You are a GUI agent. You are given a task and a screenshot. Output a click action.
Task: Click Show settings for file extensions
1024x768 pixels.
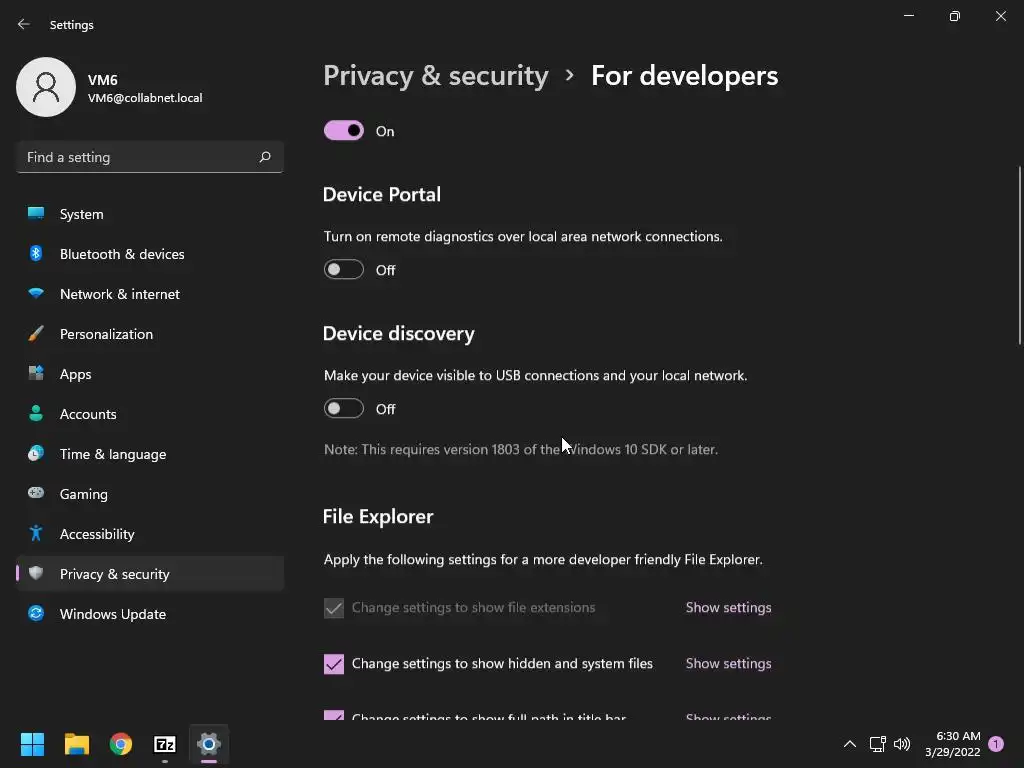click(x=728, y=608)
